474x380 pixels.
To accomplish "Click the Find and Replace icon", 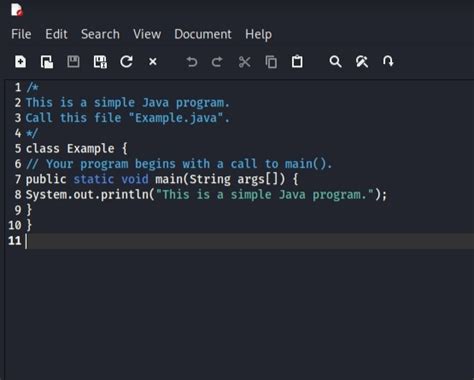I will point(362,62).
